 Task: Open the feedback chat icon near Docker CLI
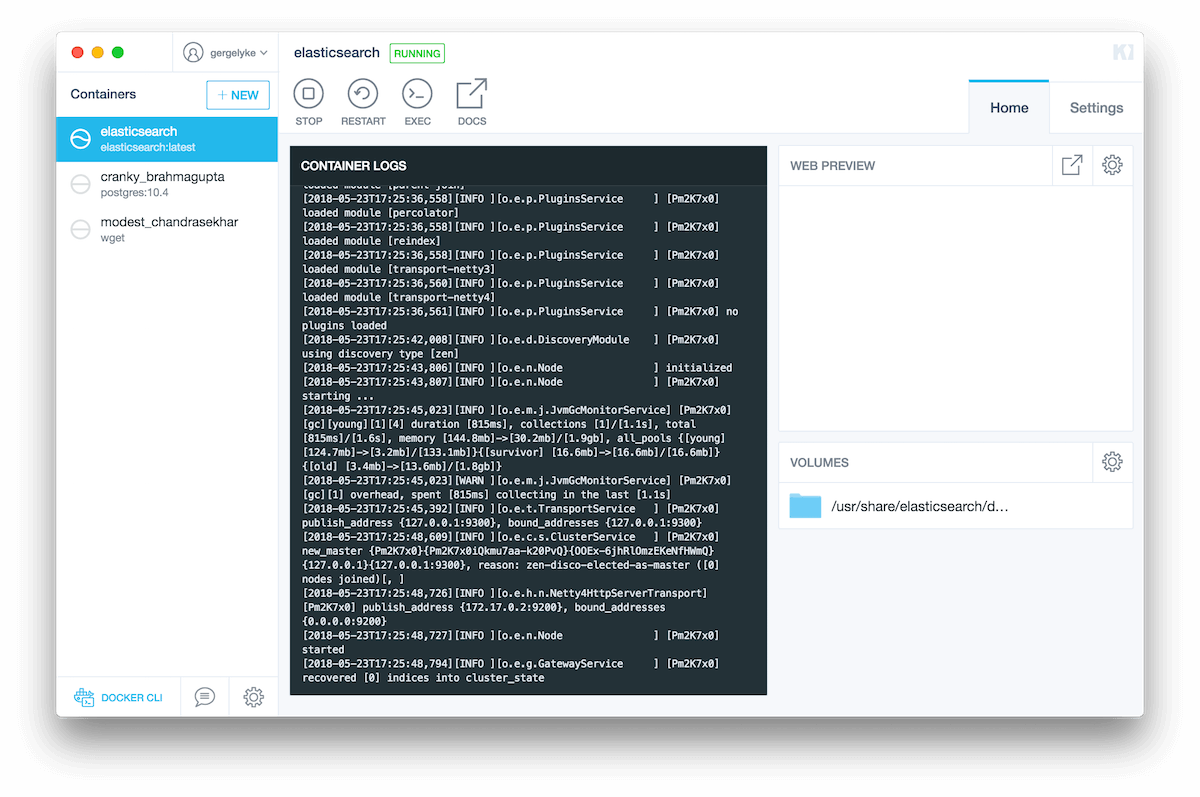(204, 696)
